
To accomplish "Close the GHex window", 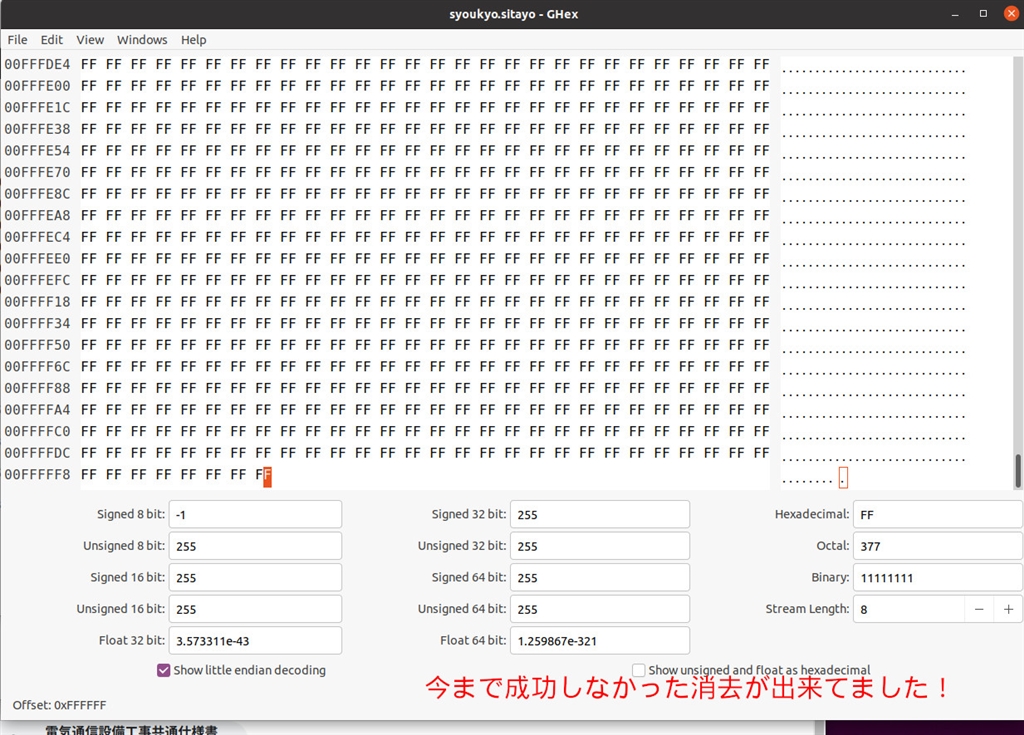I will [x=1011, y=14].
